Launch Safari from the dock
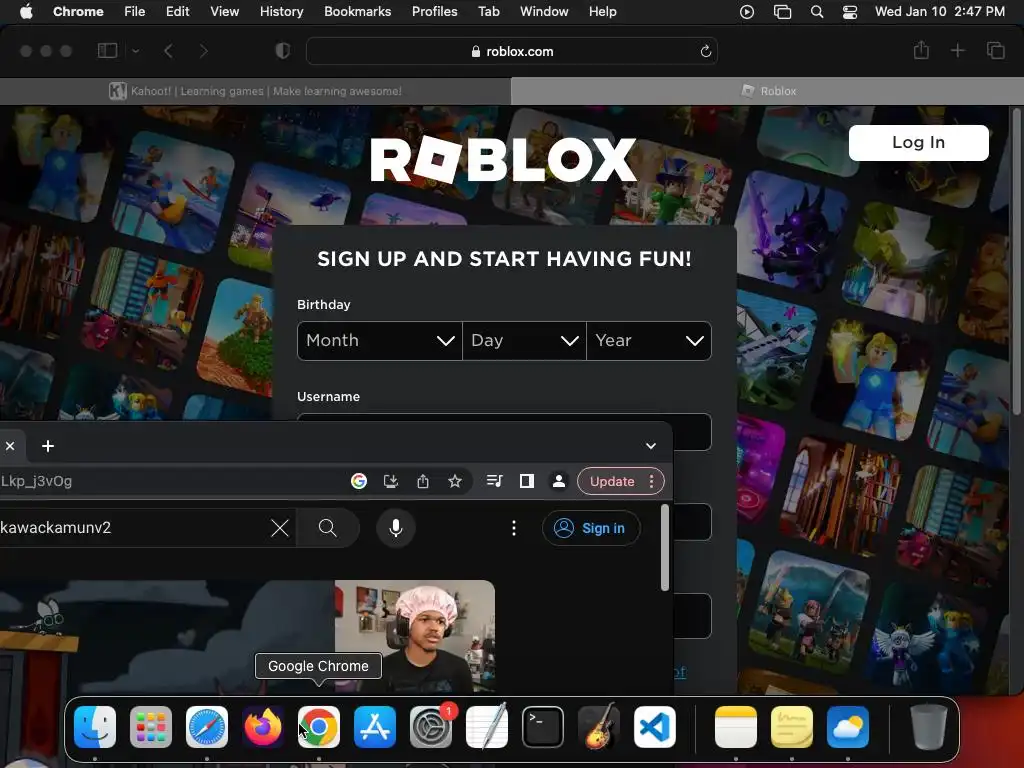This screenshot has height=768, width=1024. (207, 726)
